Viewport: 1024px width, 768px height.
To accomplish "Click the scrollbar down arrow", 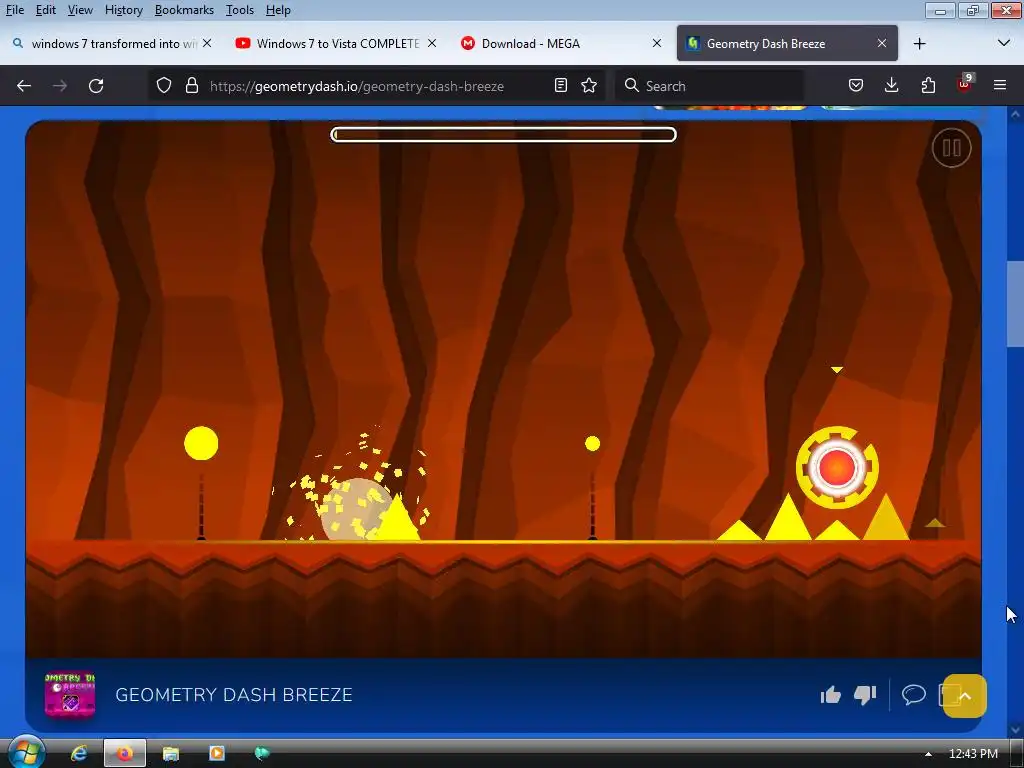I will 1015,729.
